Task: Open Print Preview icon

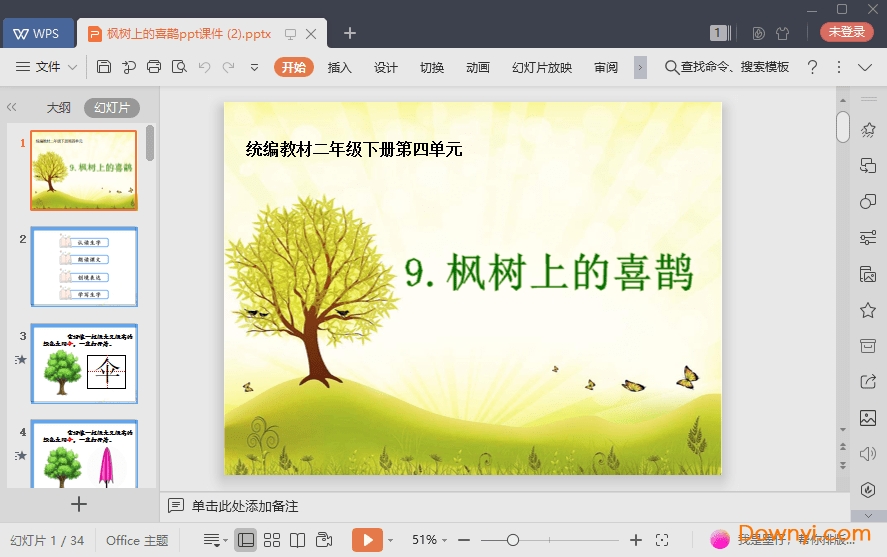Action: 179,67
